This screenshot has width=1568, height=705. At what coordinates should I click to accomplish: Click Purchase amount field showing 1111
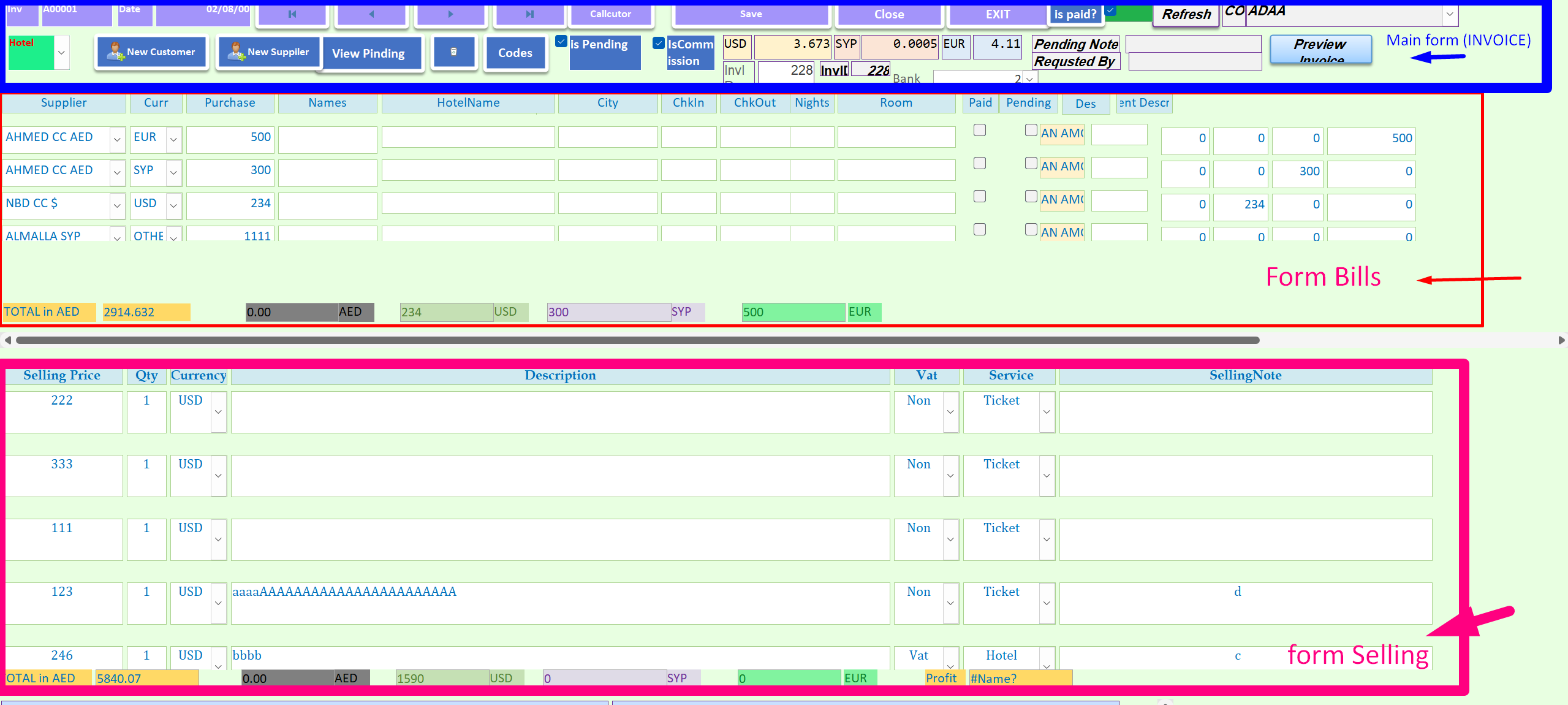click(230, 234)
